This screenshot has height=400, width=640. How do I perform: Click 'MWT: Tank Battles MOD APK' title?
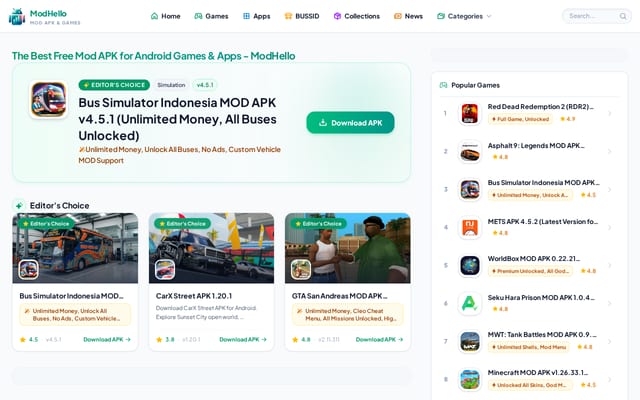[x=542, y=335]
